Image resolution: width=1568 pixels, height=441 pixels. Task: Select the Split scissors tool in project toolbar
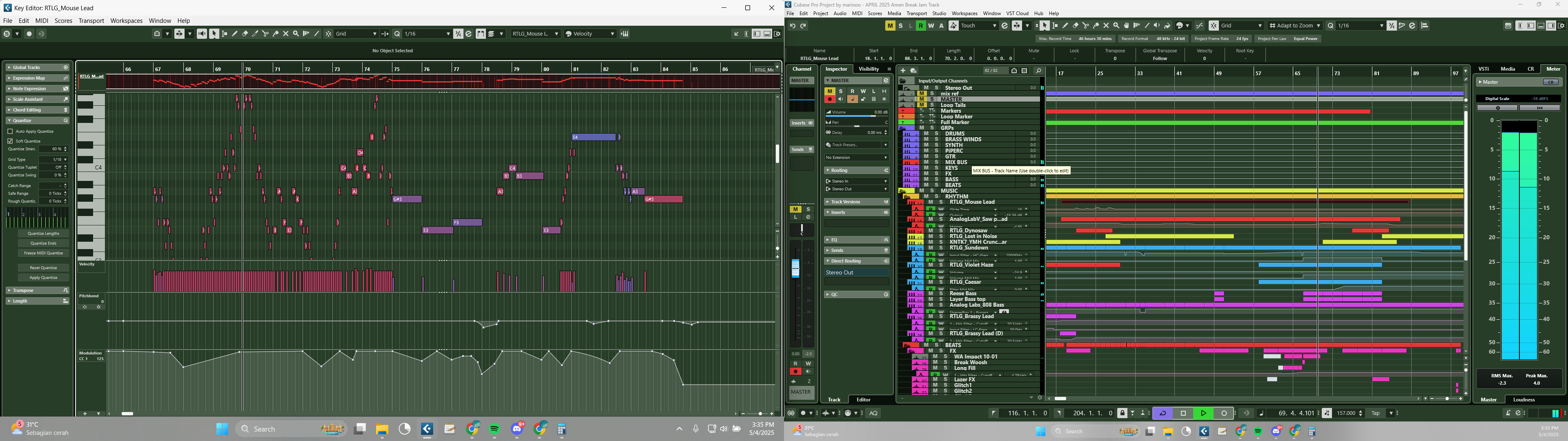point(1085,26)
